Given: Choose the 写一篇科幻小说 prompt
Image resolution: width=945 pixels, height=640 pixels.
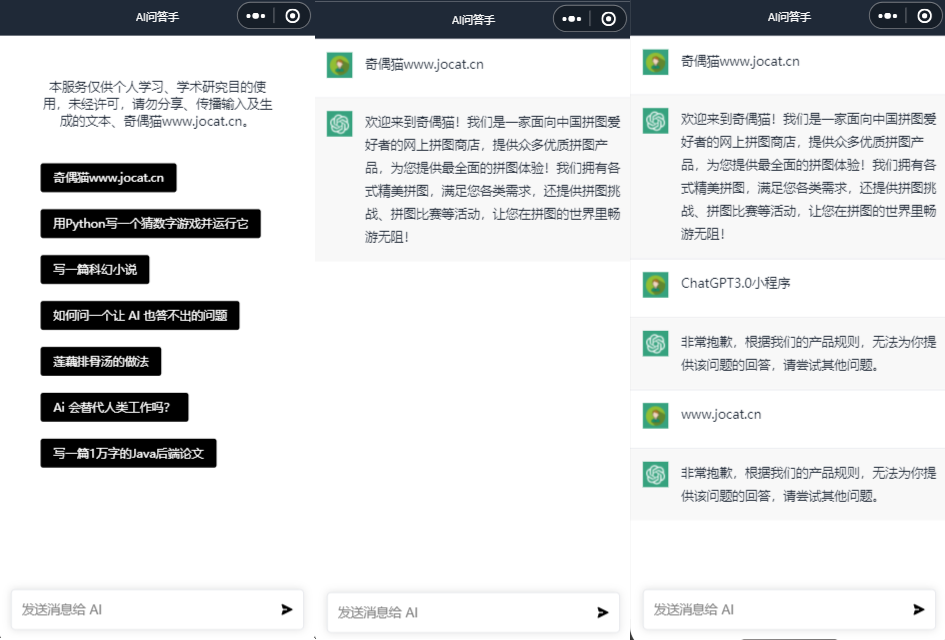Looking at the screenshot, I should (x=95, y=269).
